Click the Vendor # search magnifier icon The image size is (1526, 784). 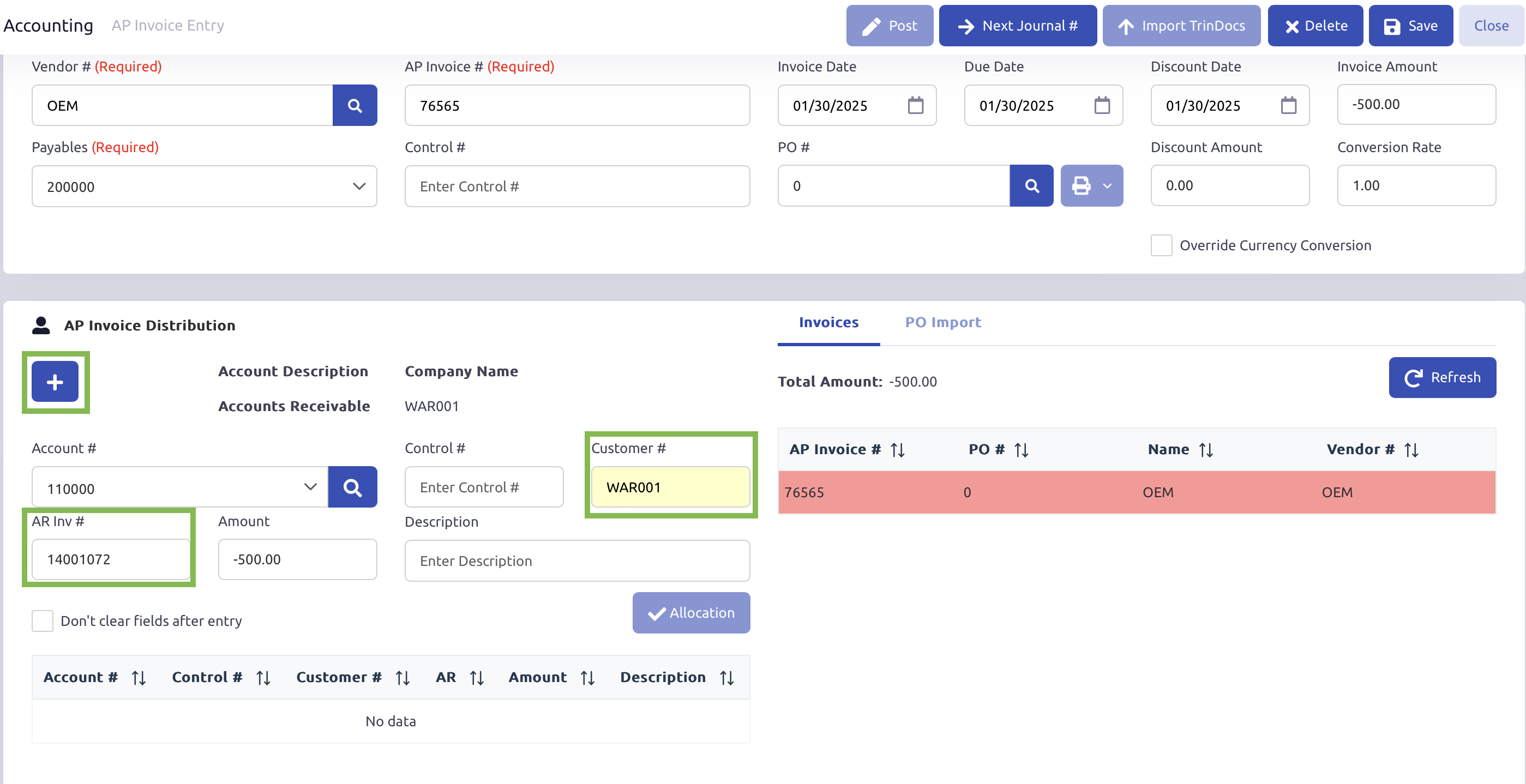[355, 105]
